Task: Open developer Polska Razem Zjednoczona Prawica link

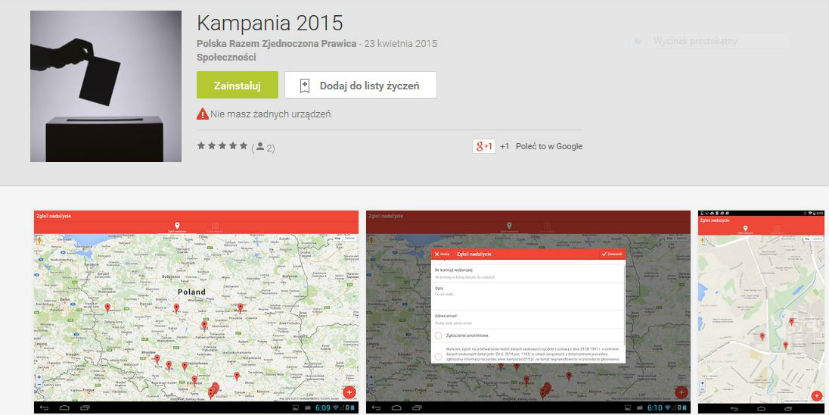Action: coord(277,43)
